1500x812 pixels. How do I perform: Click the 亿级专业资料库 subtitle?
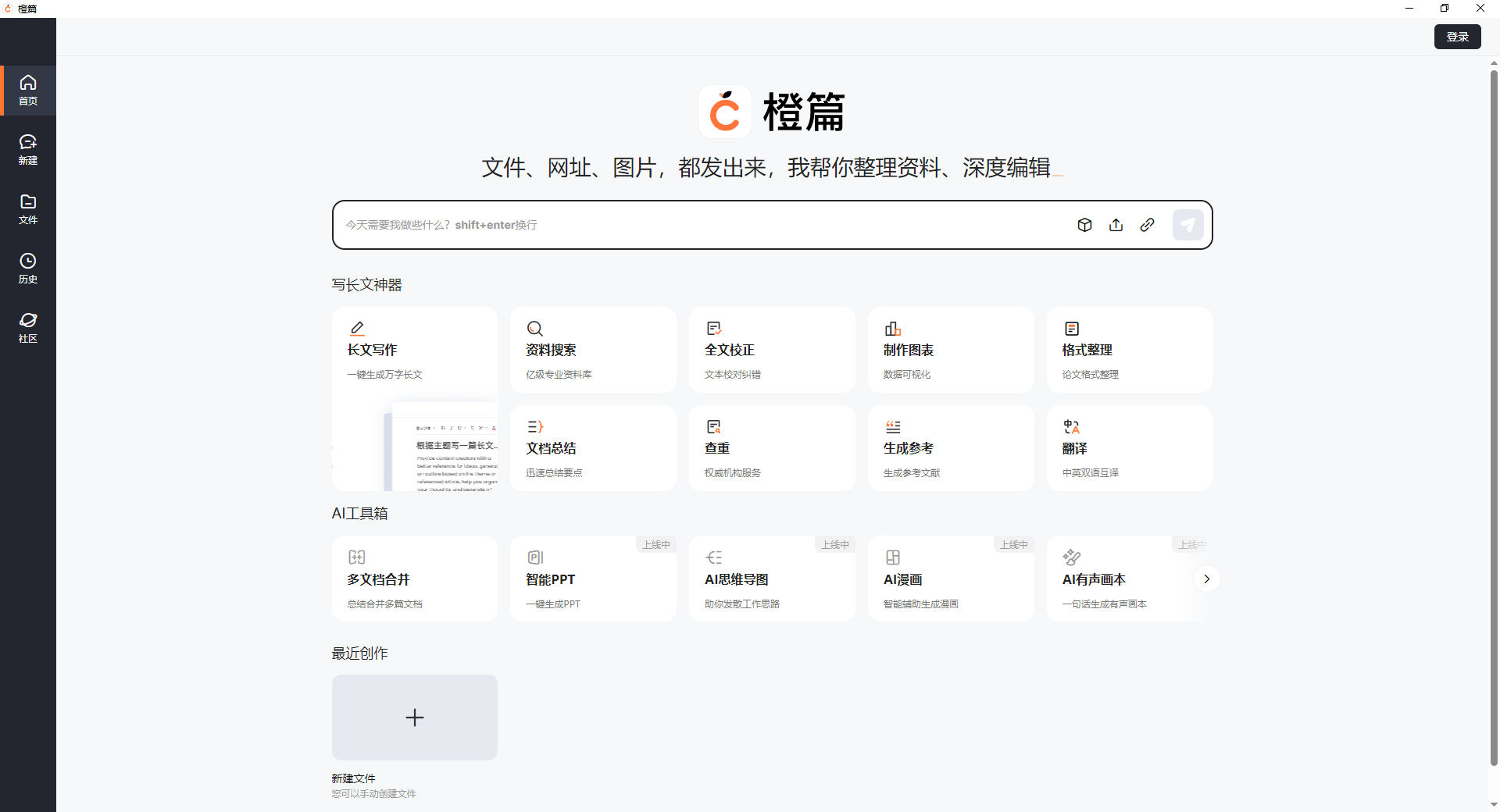coord(559,375)
